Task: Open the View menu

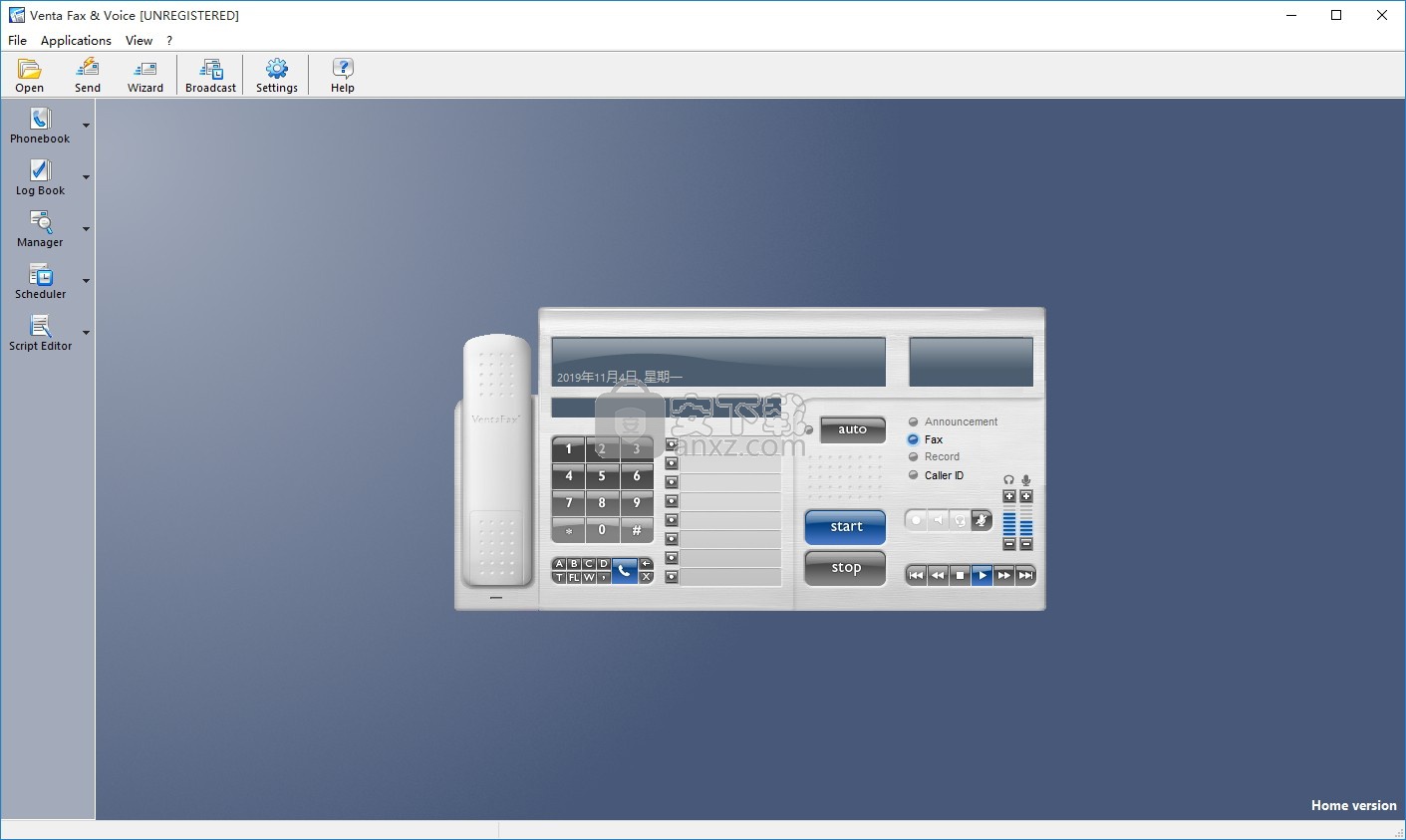Action: pyautogui.click(x=139, y=41)
